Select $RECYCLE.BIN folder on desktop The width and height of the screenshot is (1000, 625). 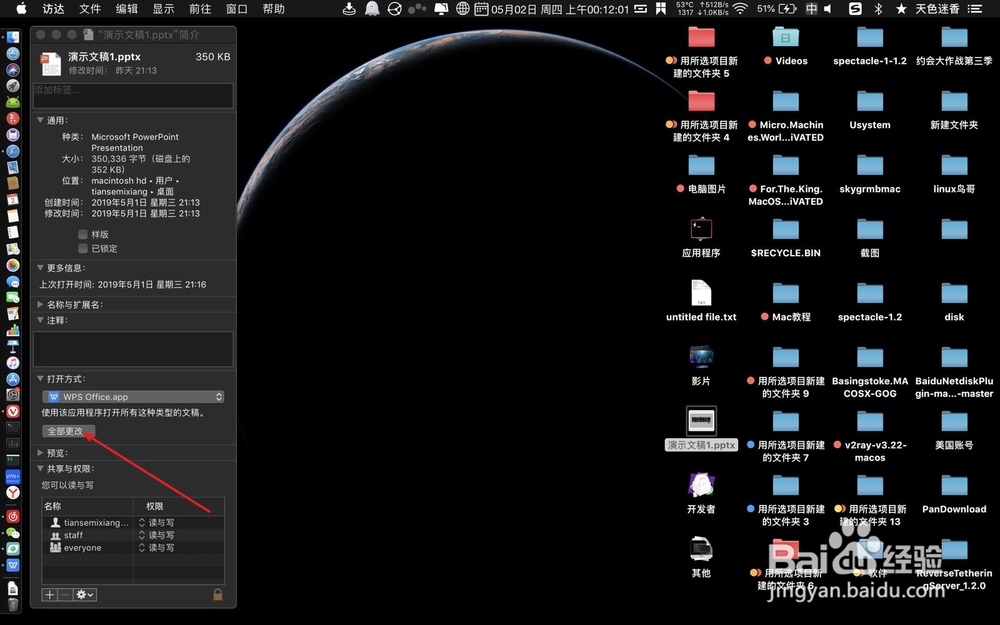pyautogui.click(x=786, y=238)
